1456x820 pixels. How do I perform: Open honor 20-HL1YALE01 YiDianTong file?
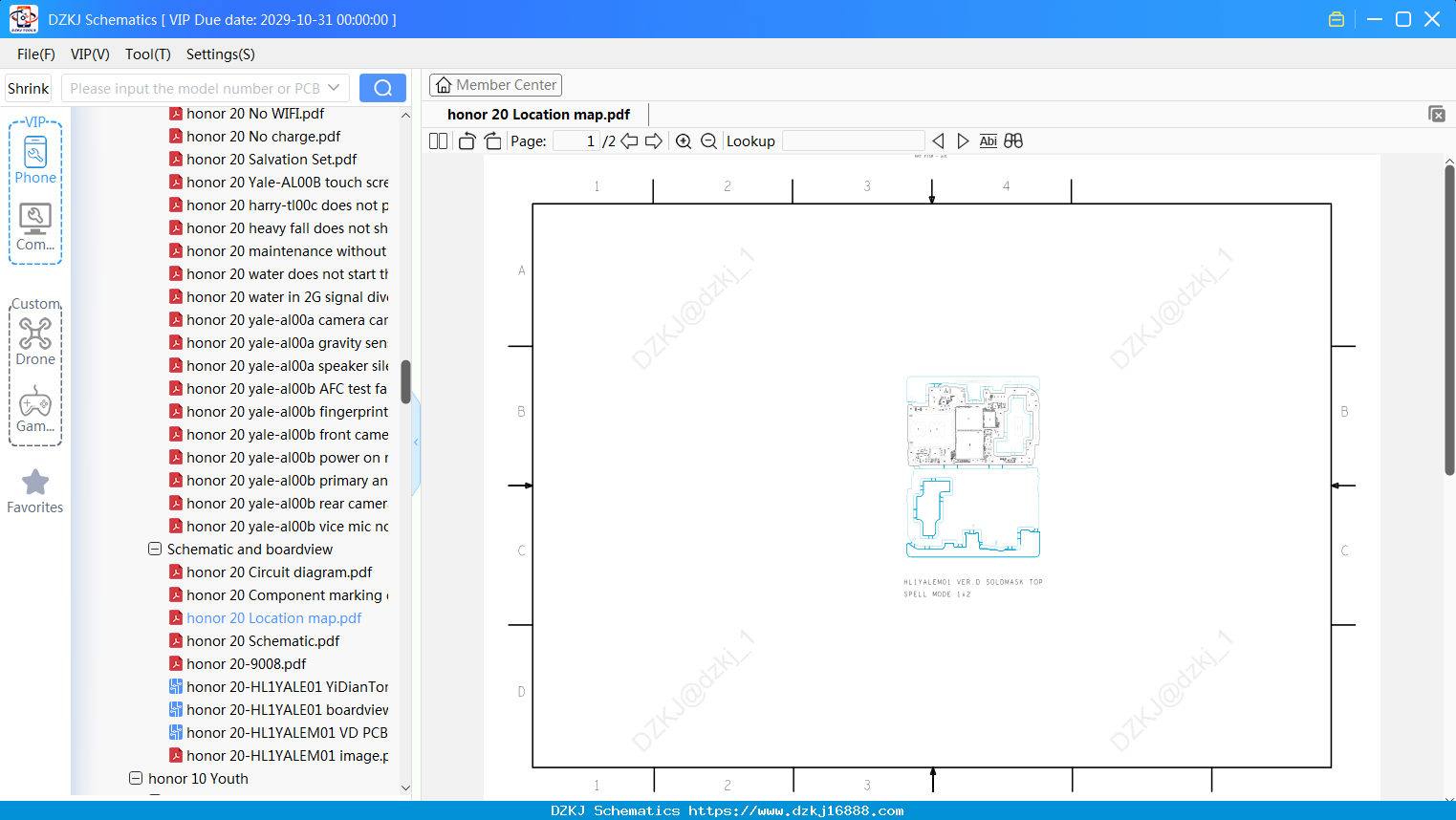(279, 687)
